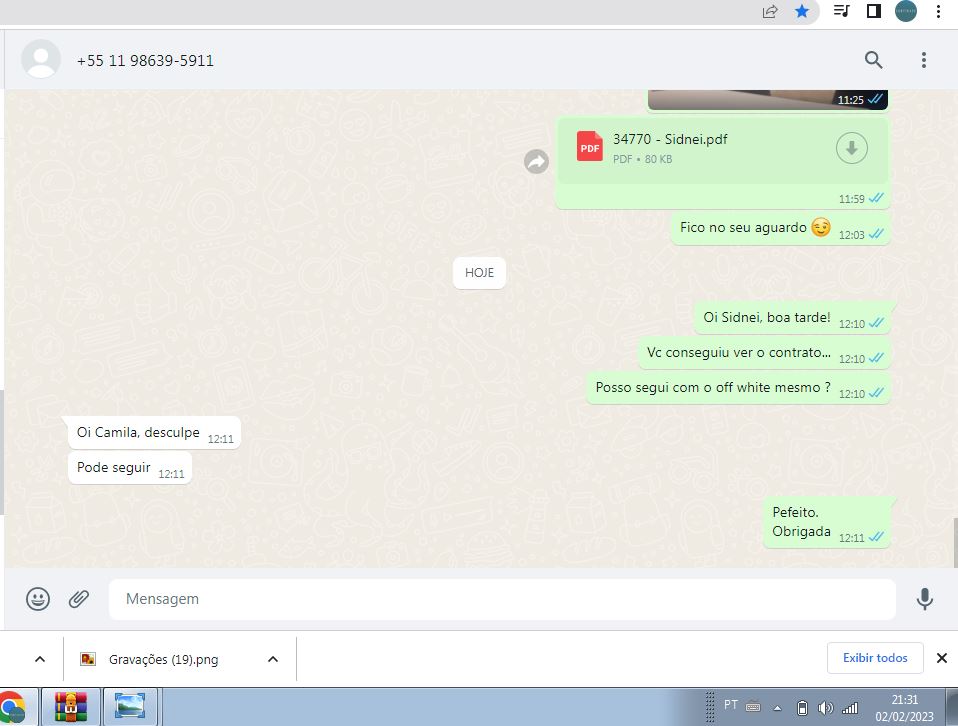Click the HOJE date separator
This screenshot has width=958, height=726.
click(479, 273)
